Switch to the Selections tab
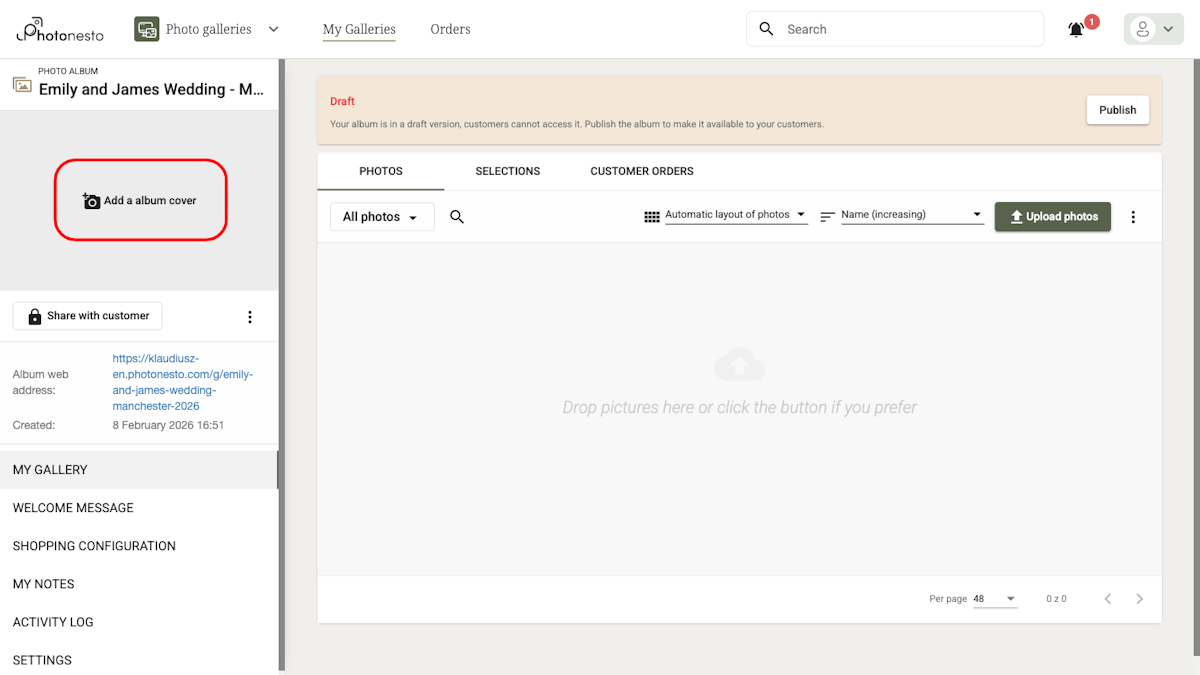The image size is (1200, 675). pyautogui.click(x=508, y=171)
